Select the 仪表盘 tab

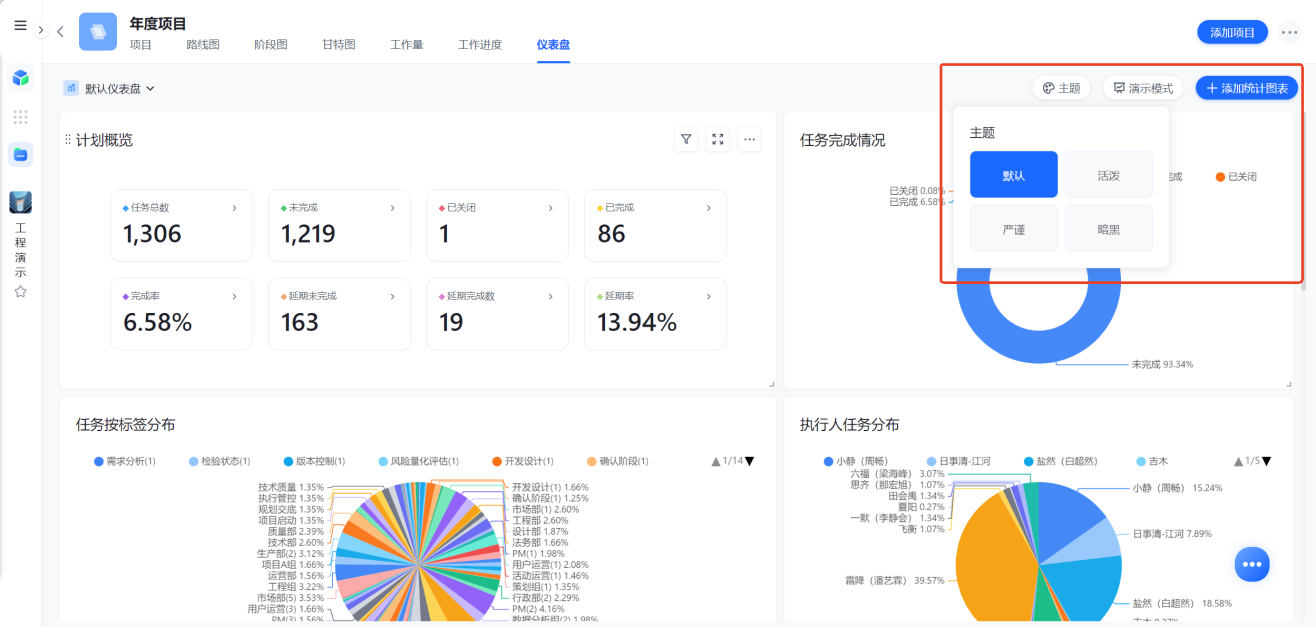[553, 45]
